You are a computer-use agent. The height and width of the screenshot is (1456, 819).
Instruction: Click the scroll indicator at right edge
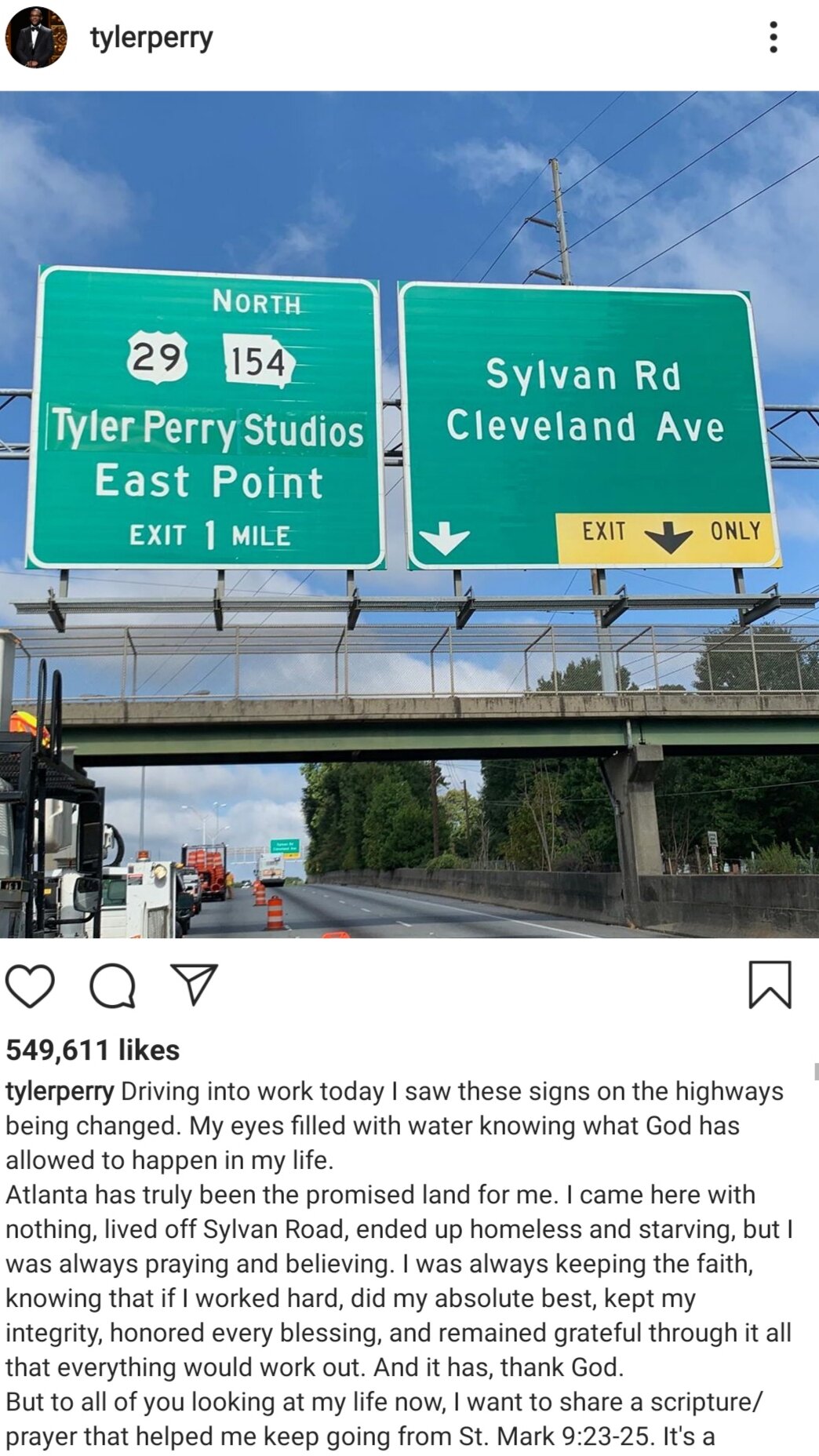(816, 1072)
